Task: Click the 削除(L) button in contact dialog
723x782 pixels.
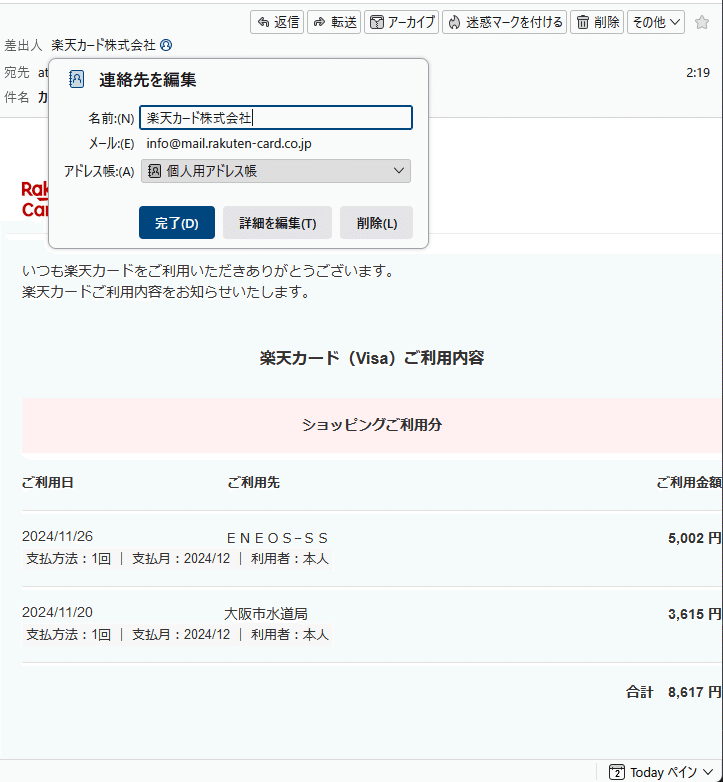Action: (376, 222)
